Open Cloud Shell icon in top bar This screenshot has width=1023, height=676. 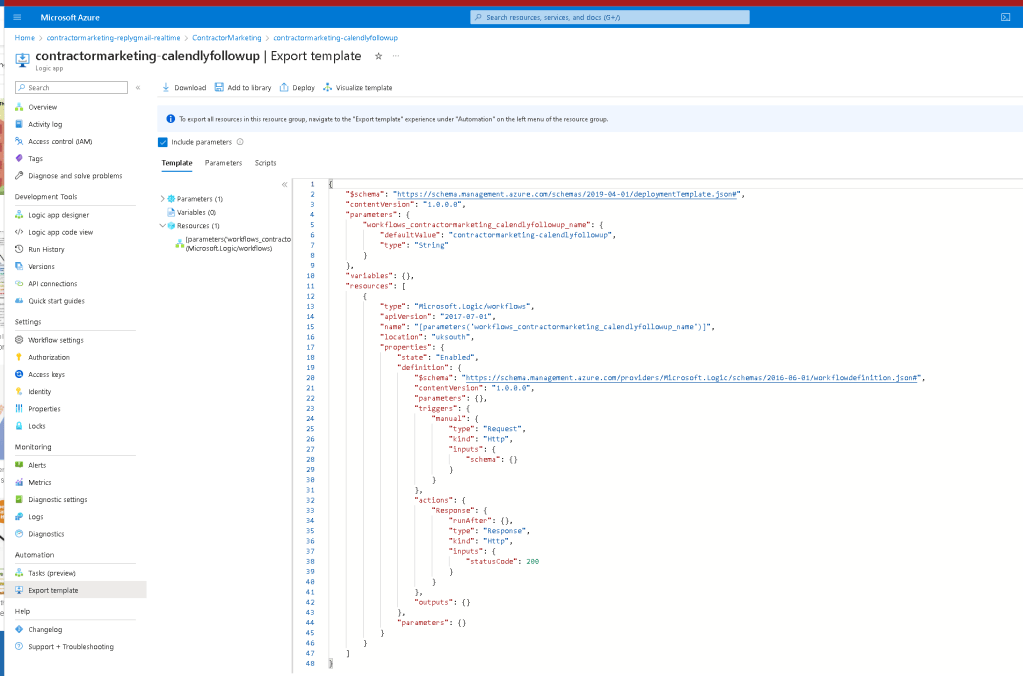1005,18
